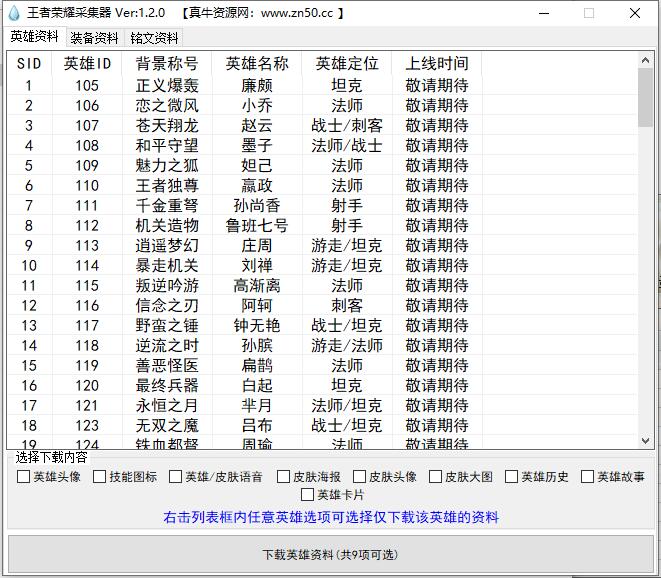This screenshot has height=578, width=661.
Task: Open the 装备资料 tab
Action: 94,38
